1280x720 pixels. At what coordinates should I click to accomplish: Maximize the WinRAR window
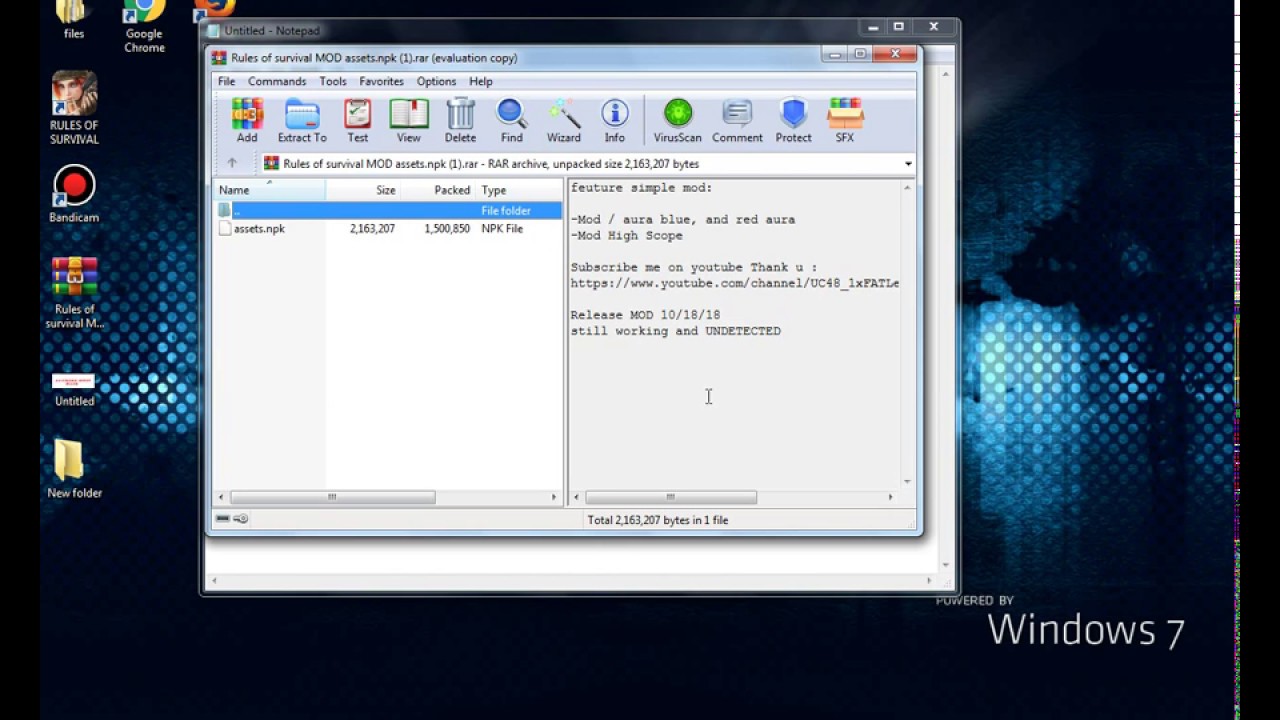860,54
